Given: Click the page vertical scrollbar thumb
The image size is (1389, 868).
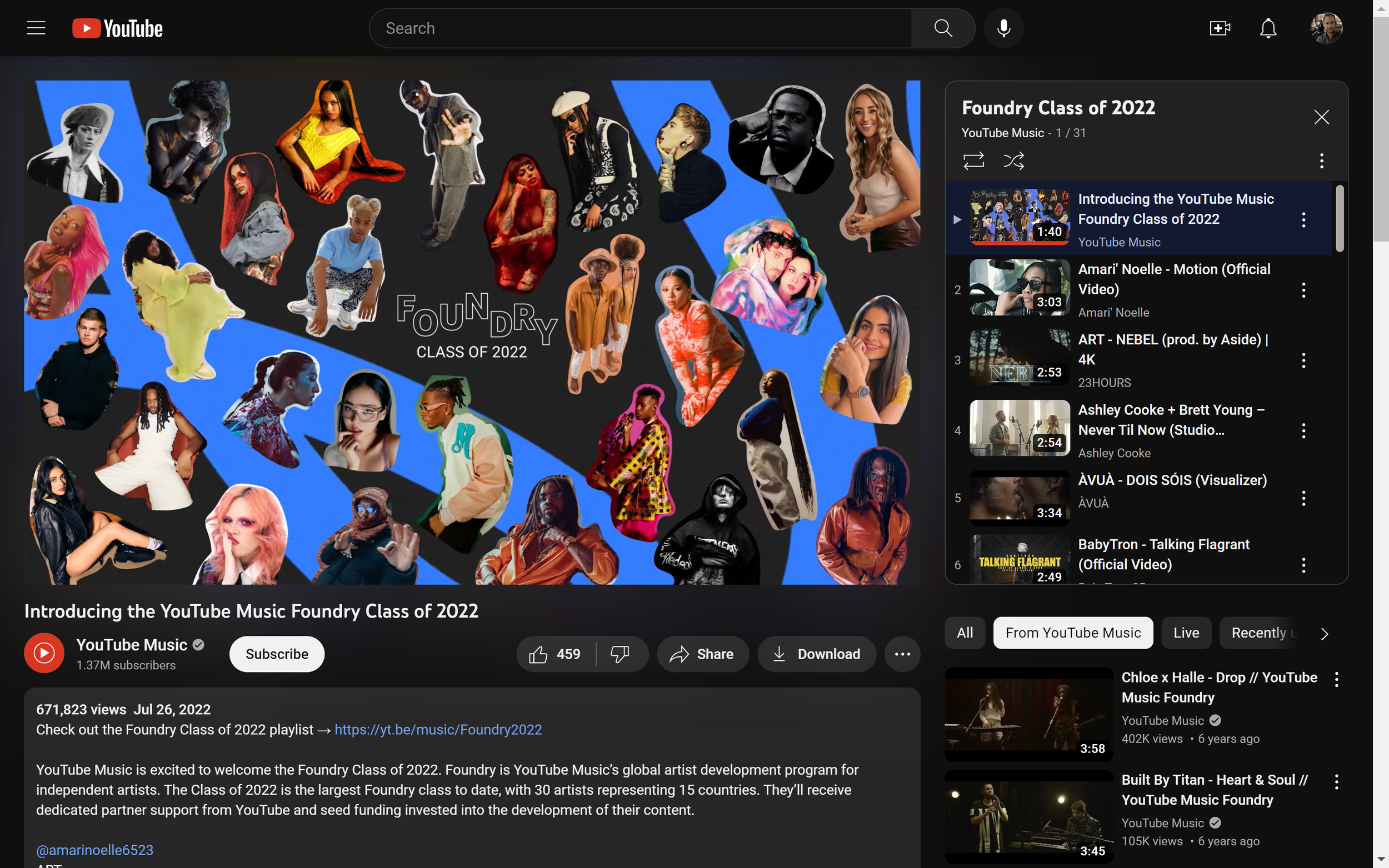Looking at the screenshot, I should (x=1381, y=128).
